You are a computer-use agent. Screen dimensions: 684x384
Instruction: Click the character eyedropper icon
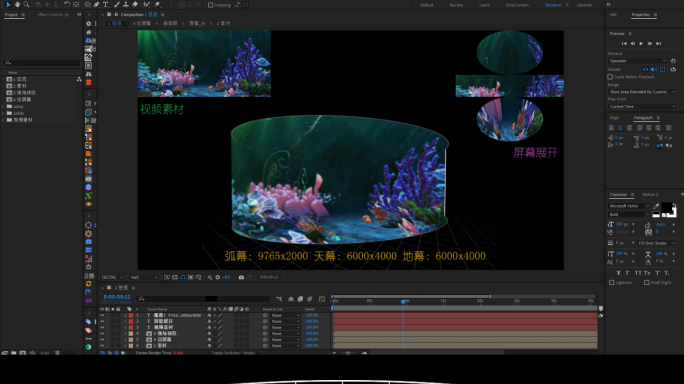pos(656,206)
